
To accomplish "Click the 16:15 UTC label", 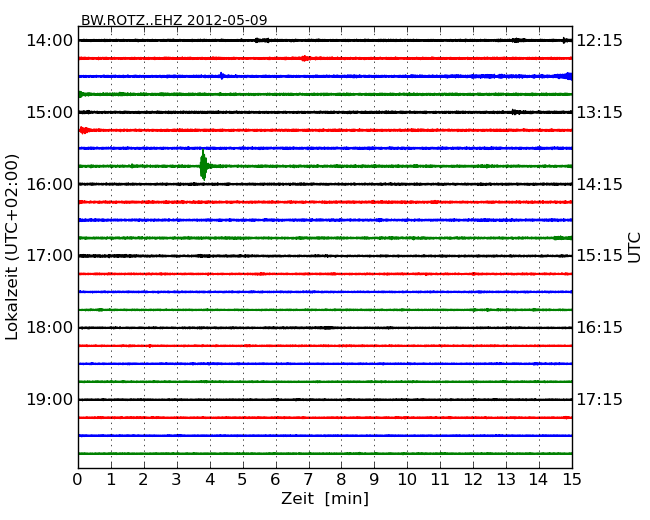I will click(600, 328).
